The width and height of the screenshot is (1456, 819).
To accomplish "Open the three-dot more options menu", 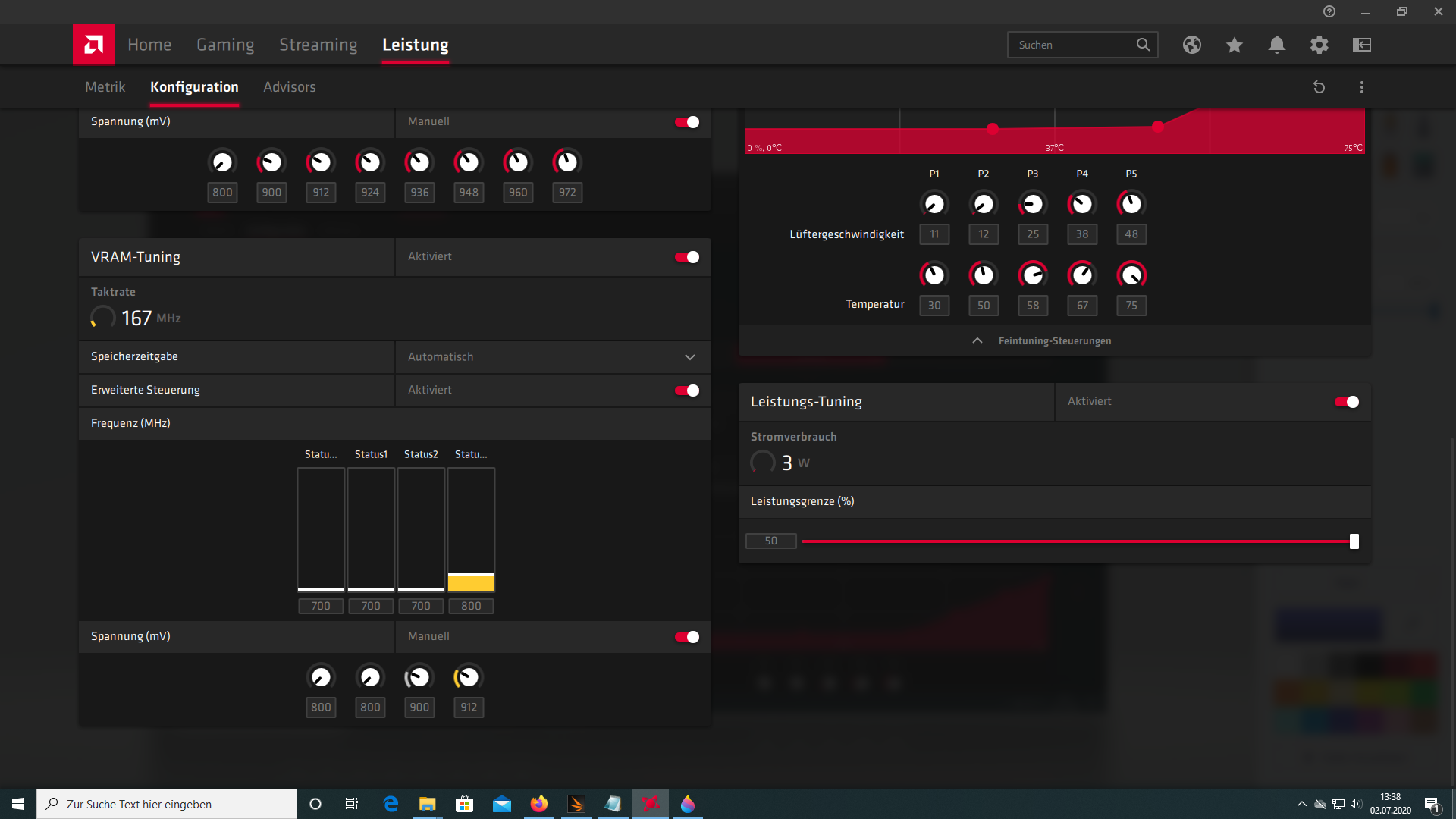I will coord(1361,87).
